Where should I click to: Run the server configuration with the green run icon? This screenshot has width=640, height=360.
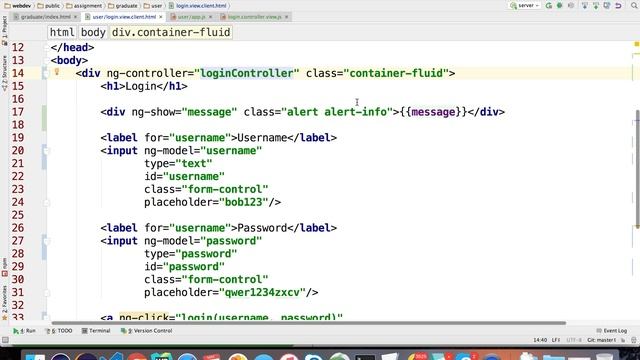(x=549, y=6)
